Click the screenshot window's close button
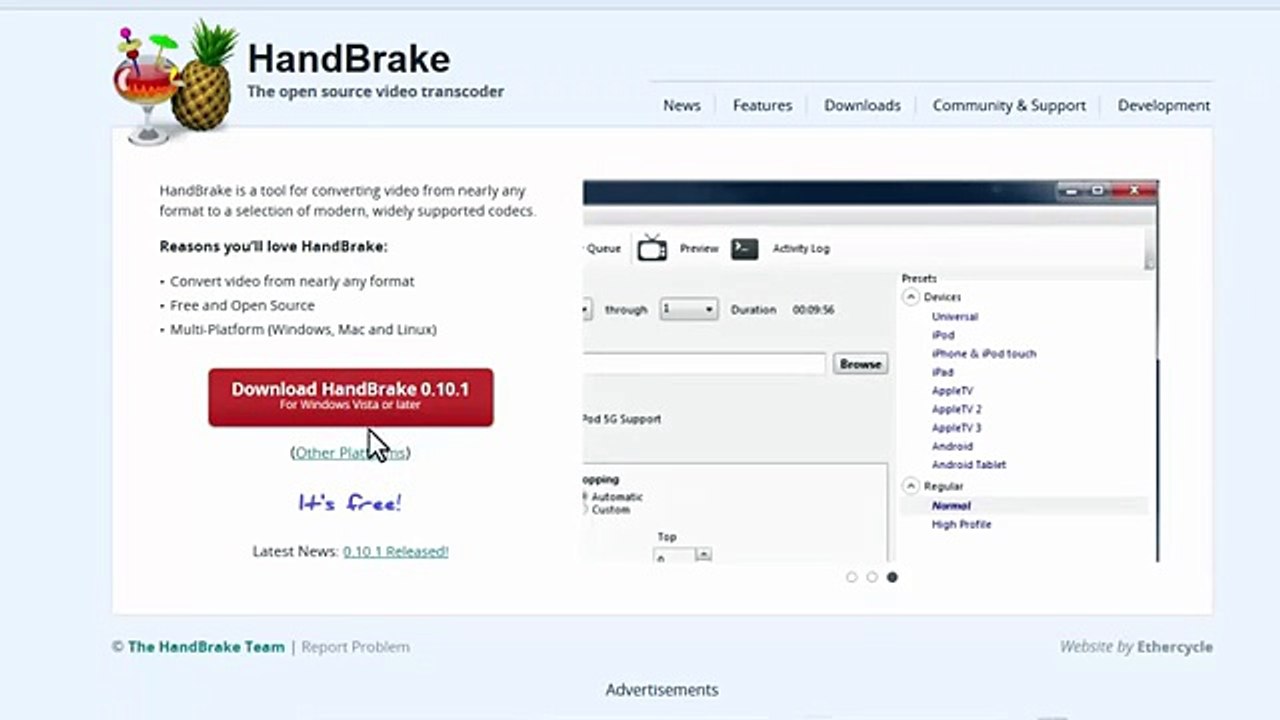Image resolution: width=1280 pixels, height=720 pixels. [x=1133, y=190]
